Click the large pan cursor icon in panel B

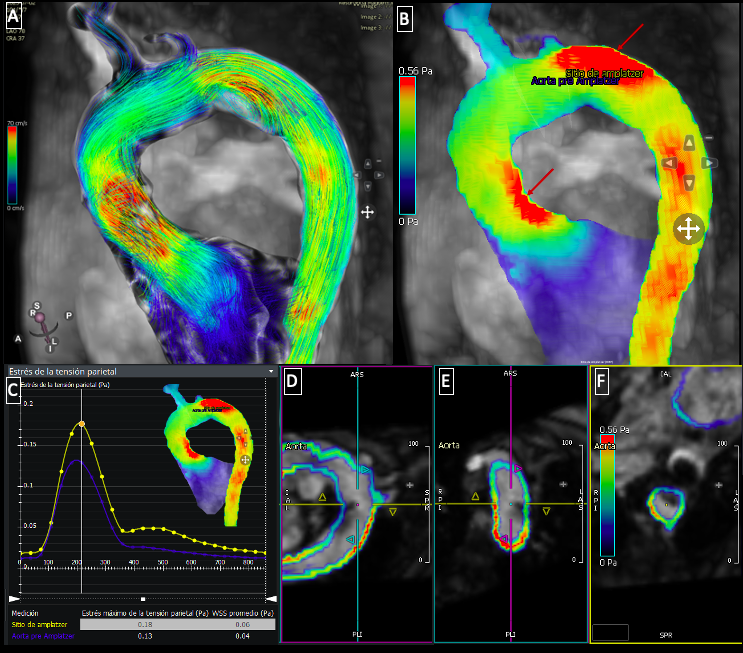[x=688, y=229]
